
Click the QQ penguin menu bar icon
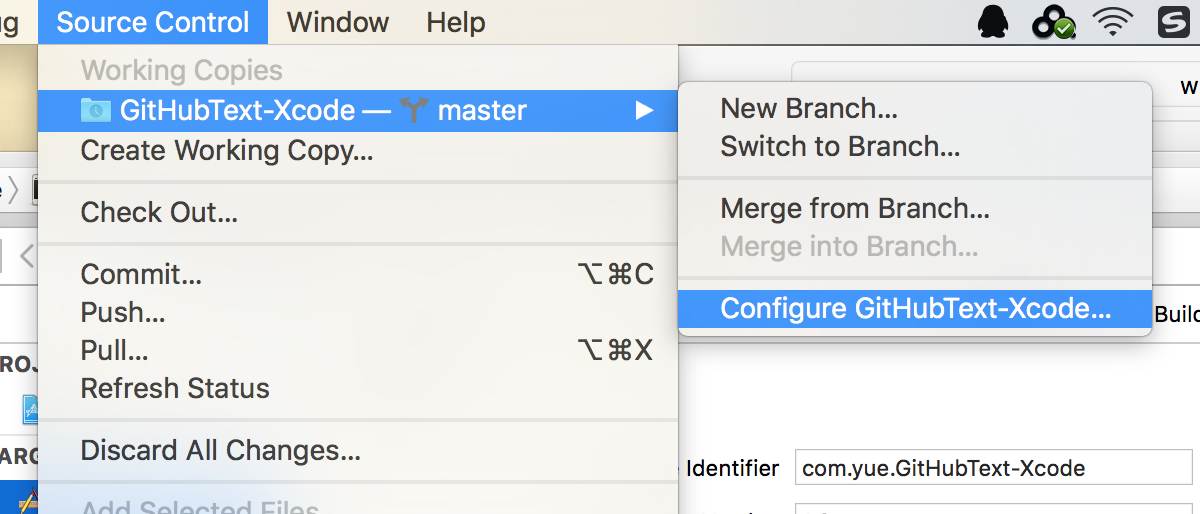click(992, 22)
